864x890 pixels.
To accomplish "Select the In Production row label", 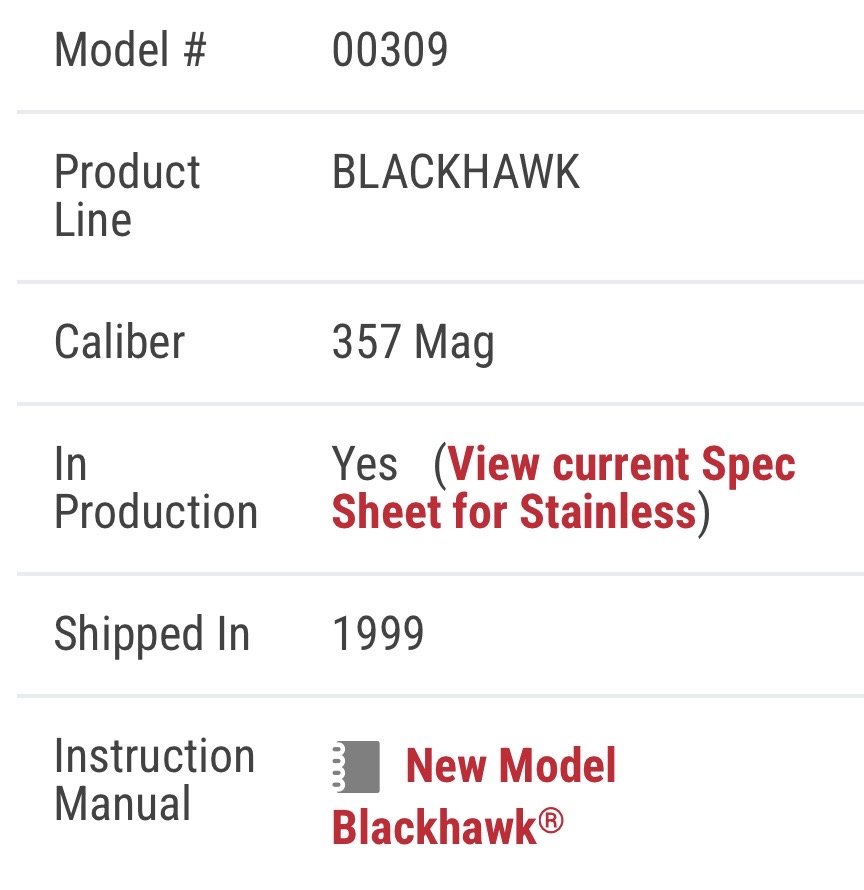I will (155, 489).
